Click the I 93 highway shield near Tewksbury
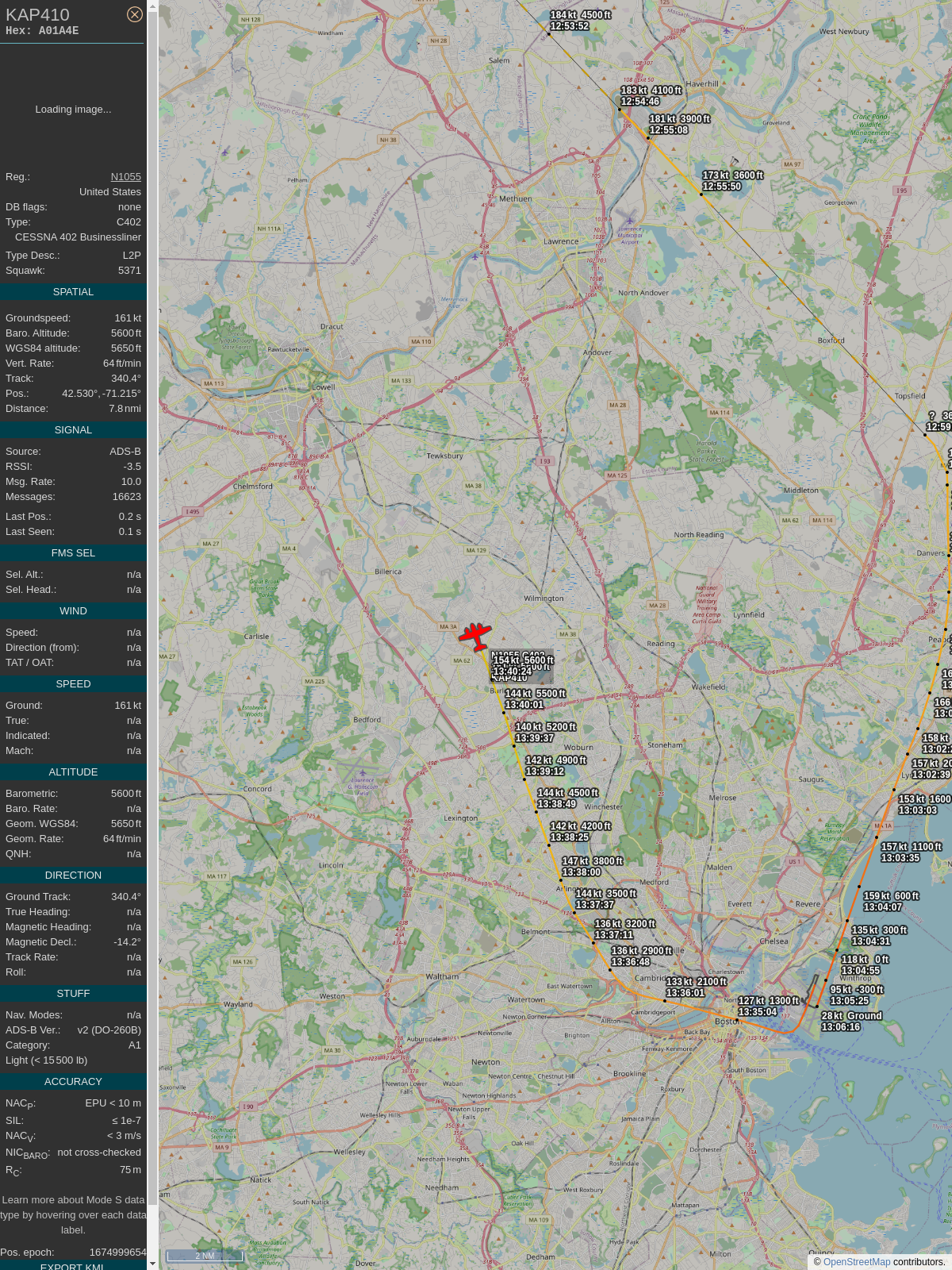This screenshot has width=952, height=1270. [x=545, y=461]
